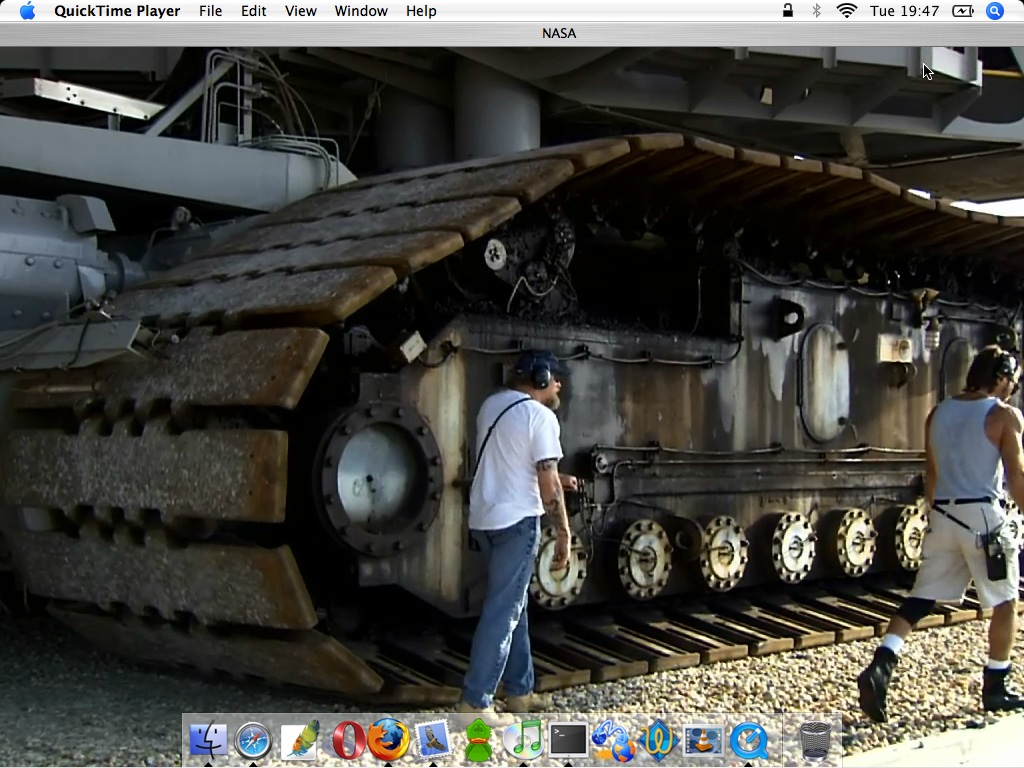
Task: Open Spotlight search in the menu bar
Action: coord(994,11)
